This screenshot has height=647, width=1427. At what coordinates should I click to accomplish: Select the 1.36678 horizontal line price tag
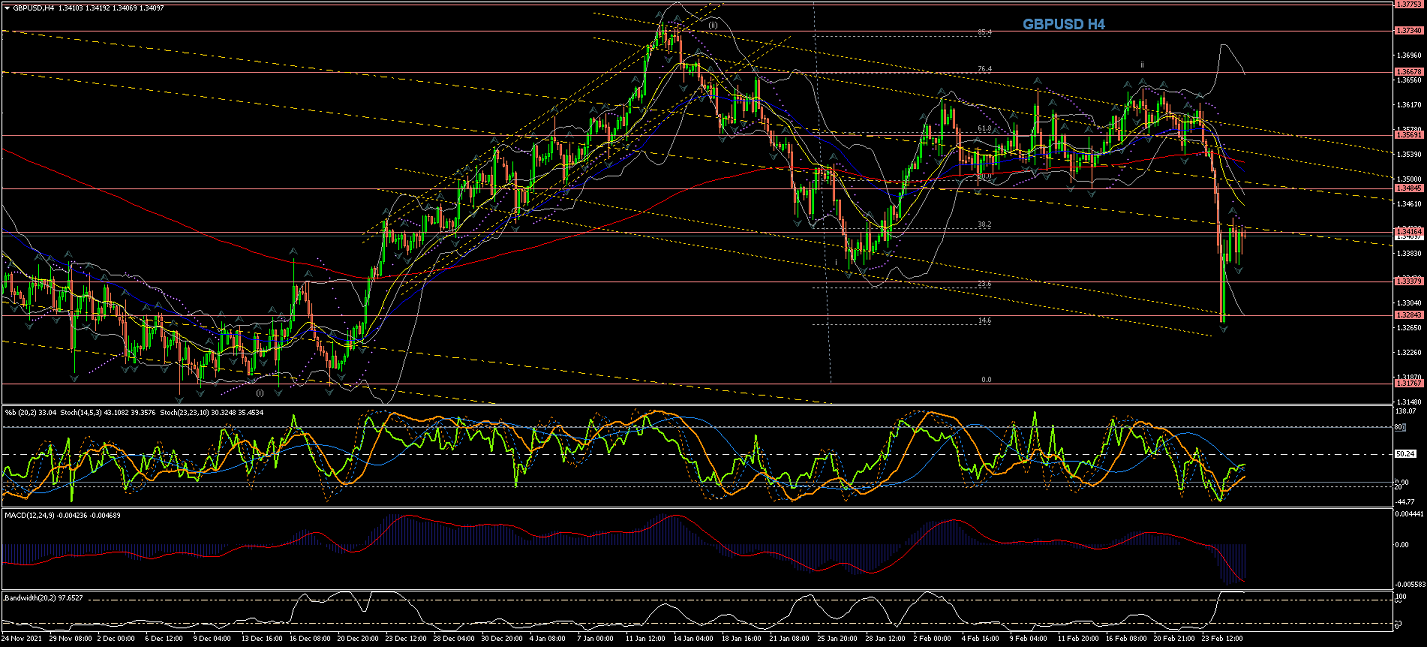click(1408, 72)
